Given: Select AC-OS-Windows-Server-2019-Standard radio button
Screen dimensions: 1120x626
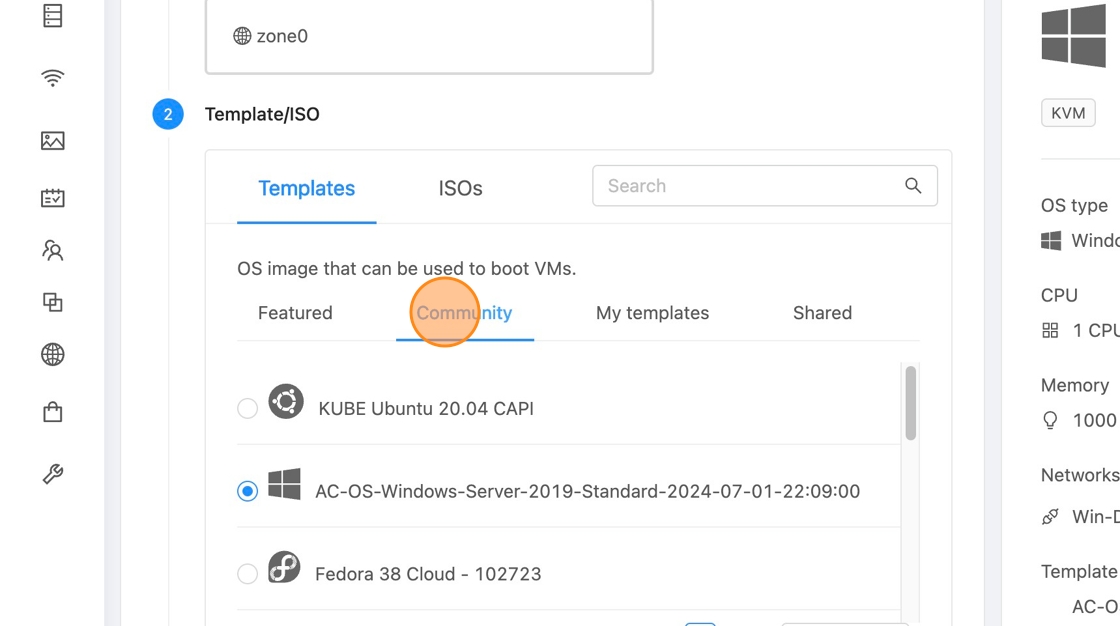Looking at the screenshot, I should click(x=247, y=491).
